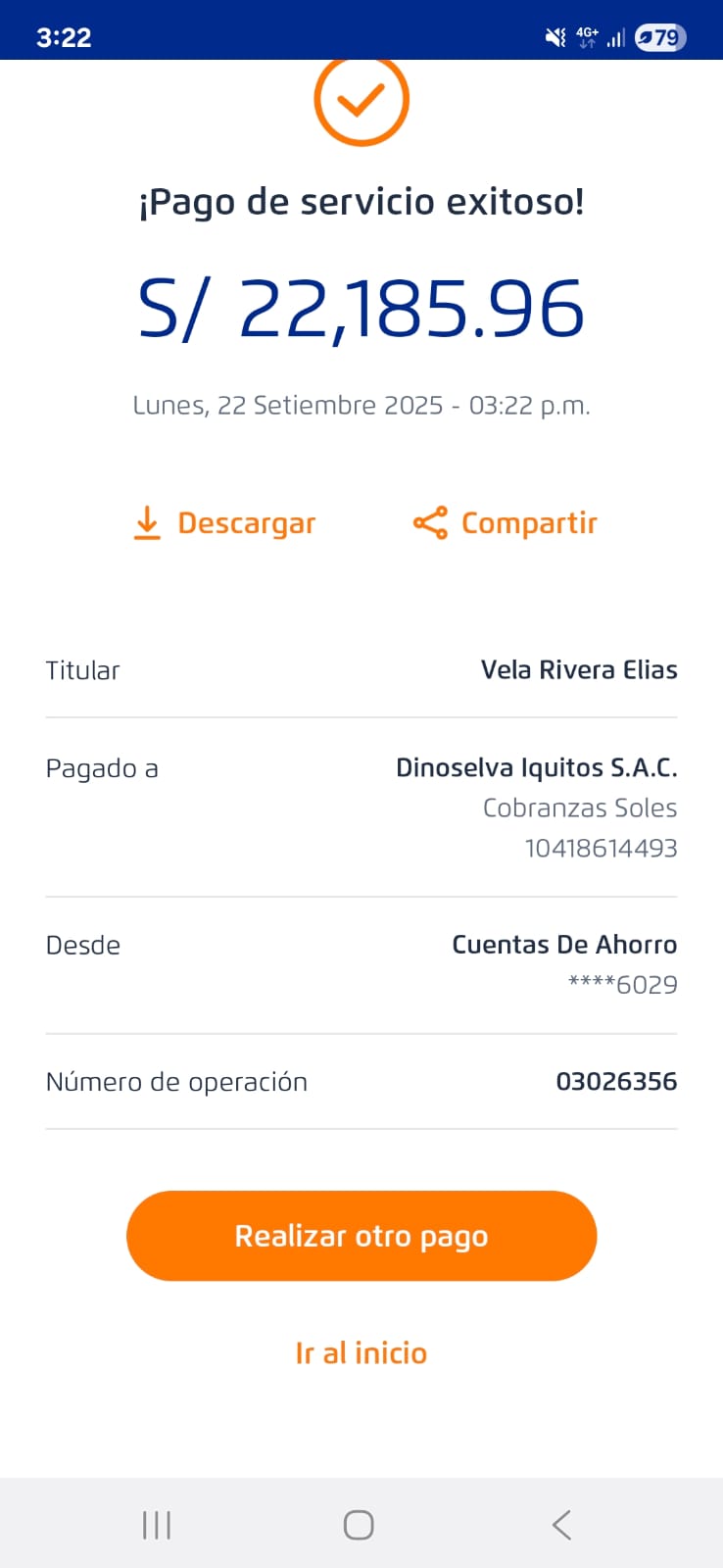The image size is (723, 1568).
Task: Tap the 4G+ network signal icon
Action: pos(588,37)
